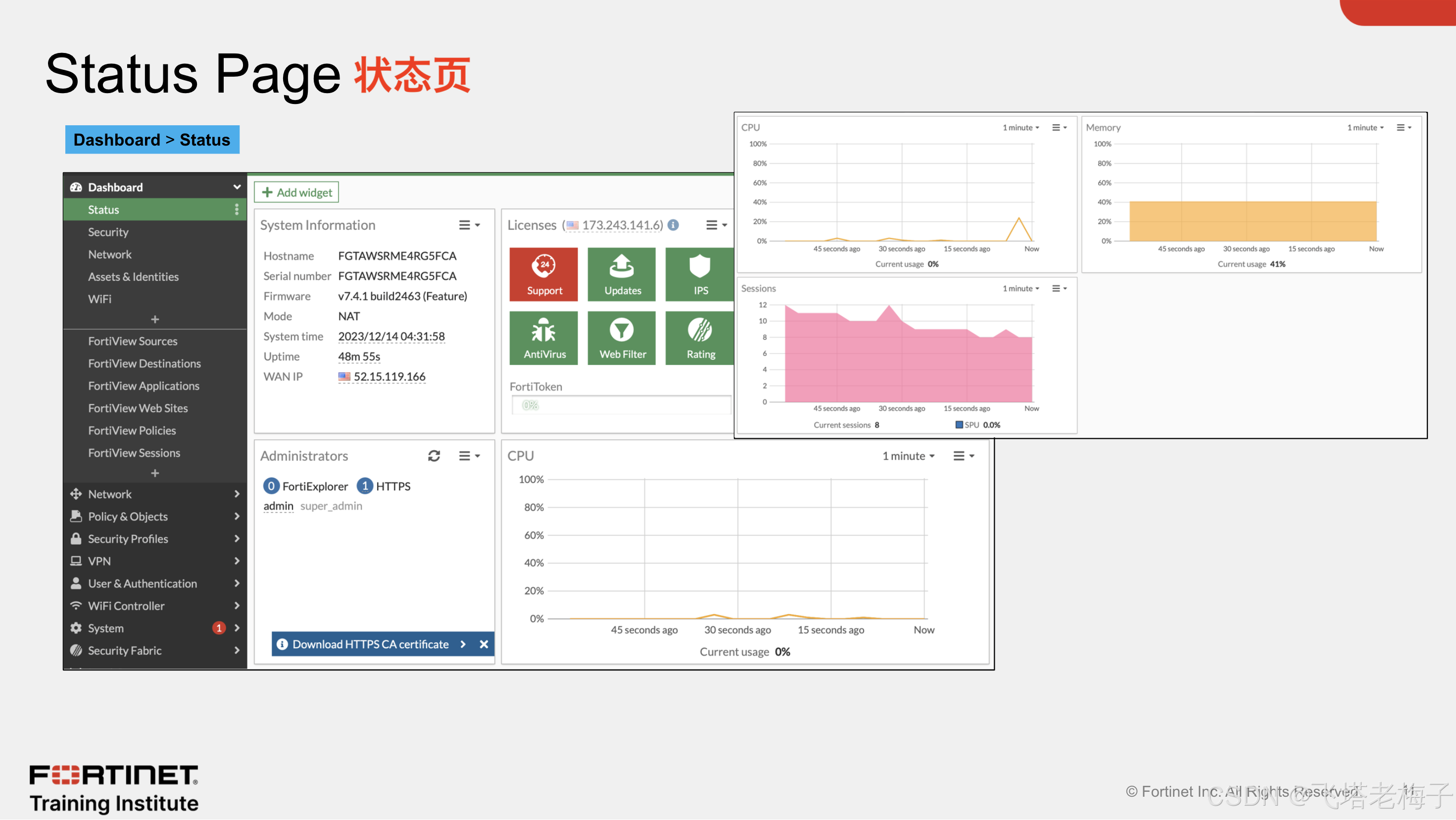1456x820 pixels.
Task: Click the IPS shield icon
Action: click(x=700, y=266)
